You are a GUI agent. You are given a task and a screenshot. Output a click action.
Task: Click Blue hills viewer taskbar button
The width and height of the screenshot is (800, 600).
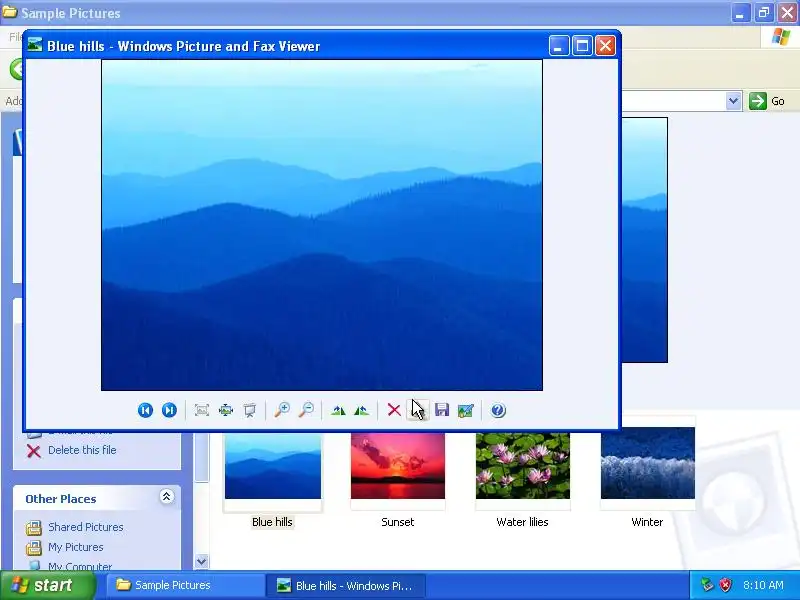click(345, 585)
